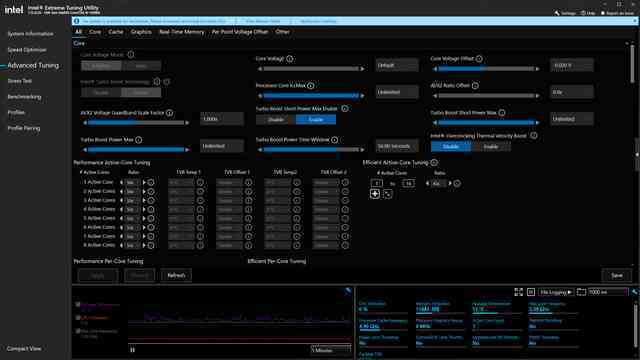Open Benchmarking in the sidebar

click(24, 97)
